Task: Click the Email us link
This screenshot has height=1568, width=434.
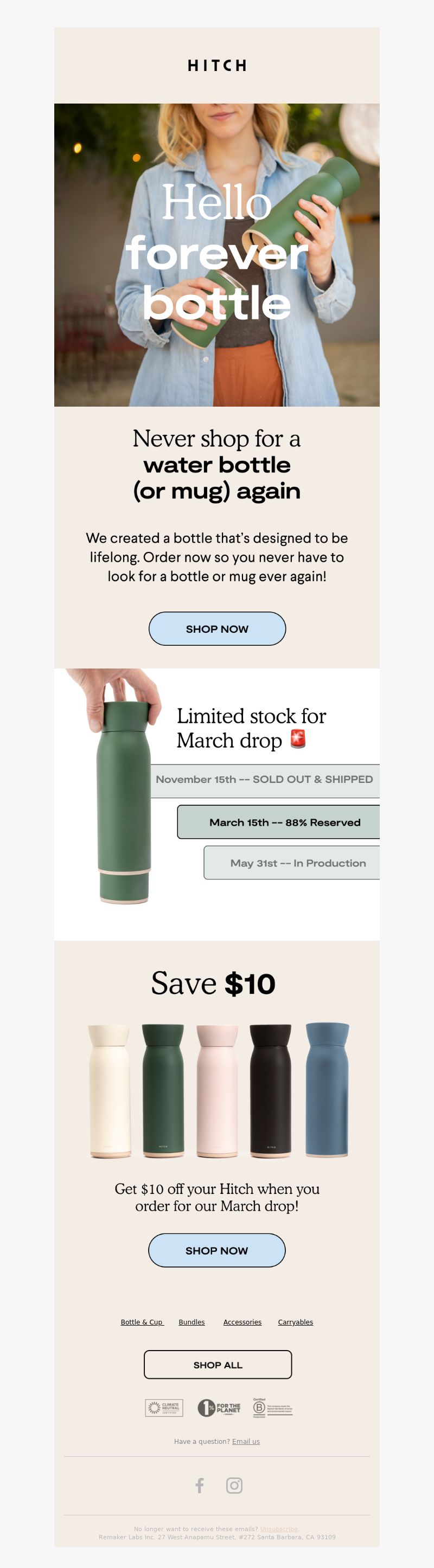Action: (246, 1441)
